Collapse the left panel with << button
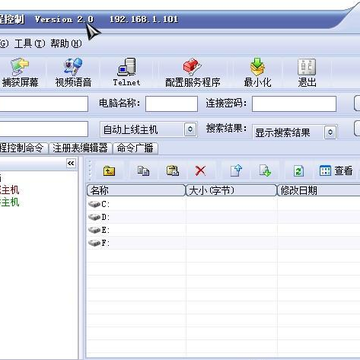 coord(71,163)
